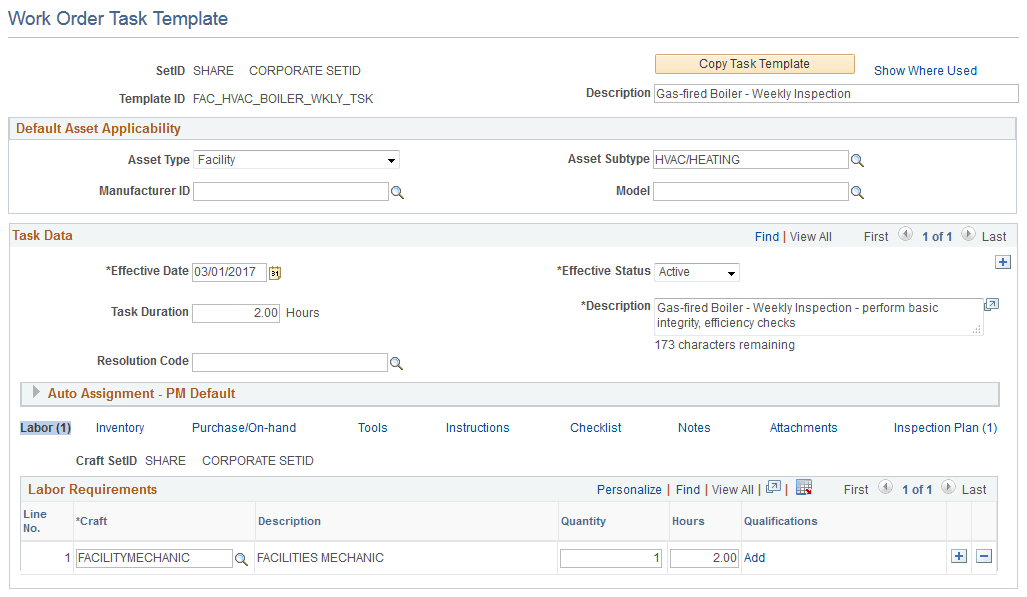
Task: Open the Inspection Plan tab
Action: (944, 427)
